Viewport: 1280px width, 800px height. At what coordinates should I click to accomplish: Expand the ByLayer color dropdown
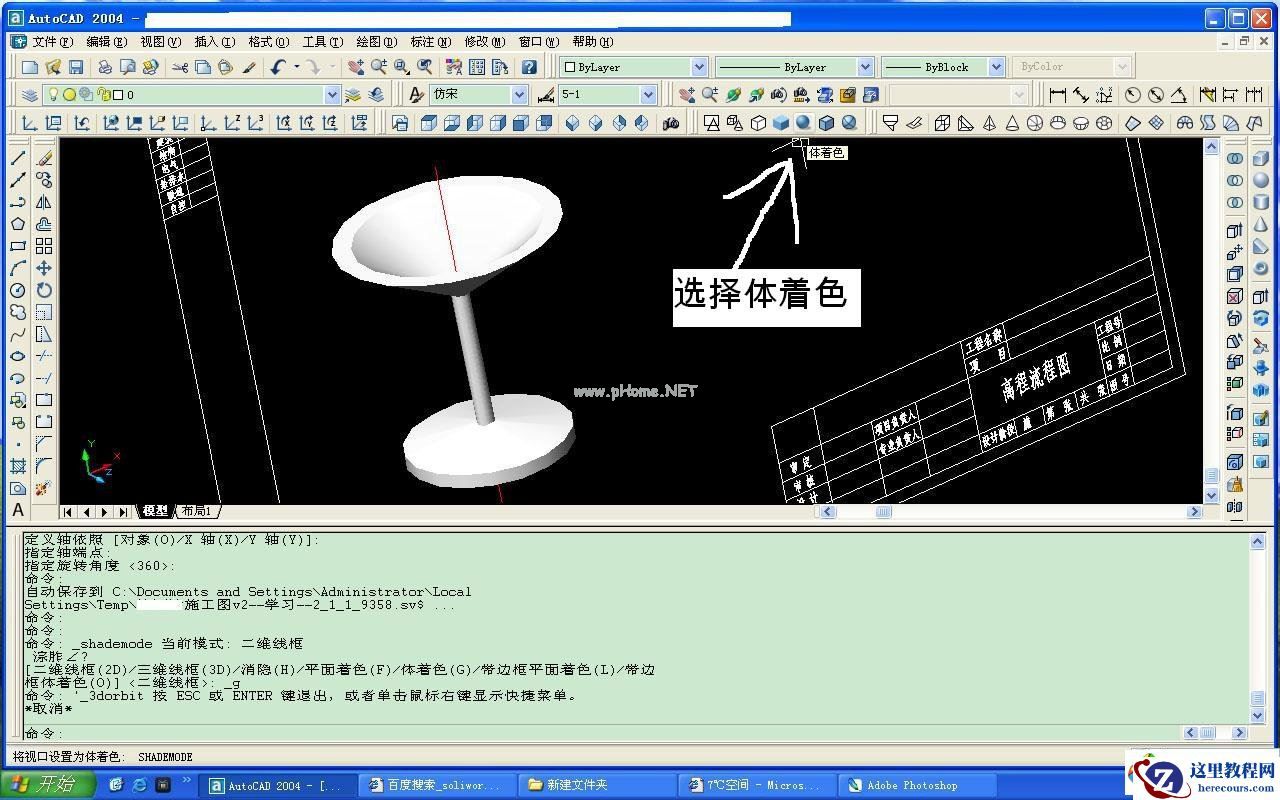pyautogui.click(x=699, y=67)
